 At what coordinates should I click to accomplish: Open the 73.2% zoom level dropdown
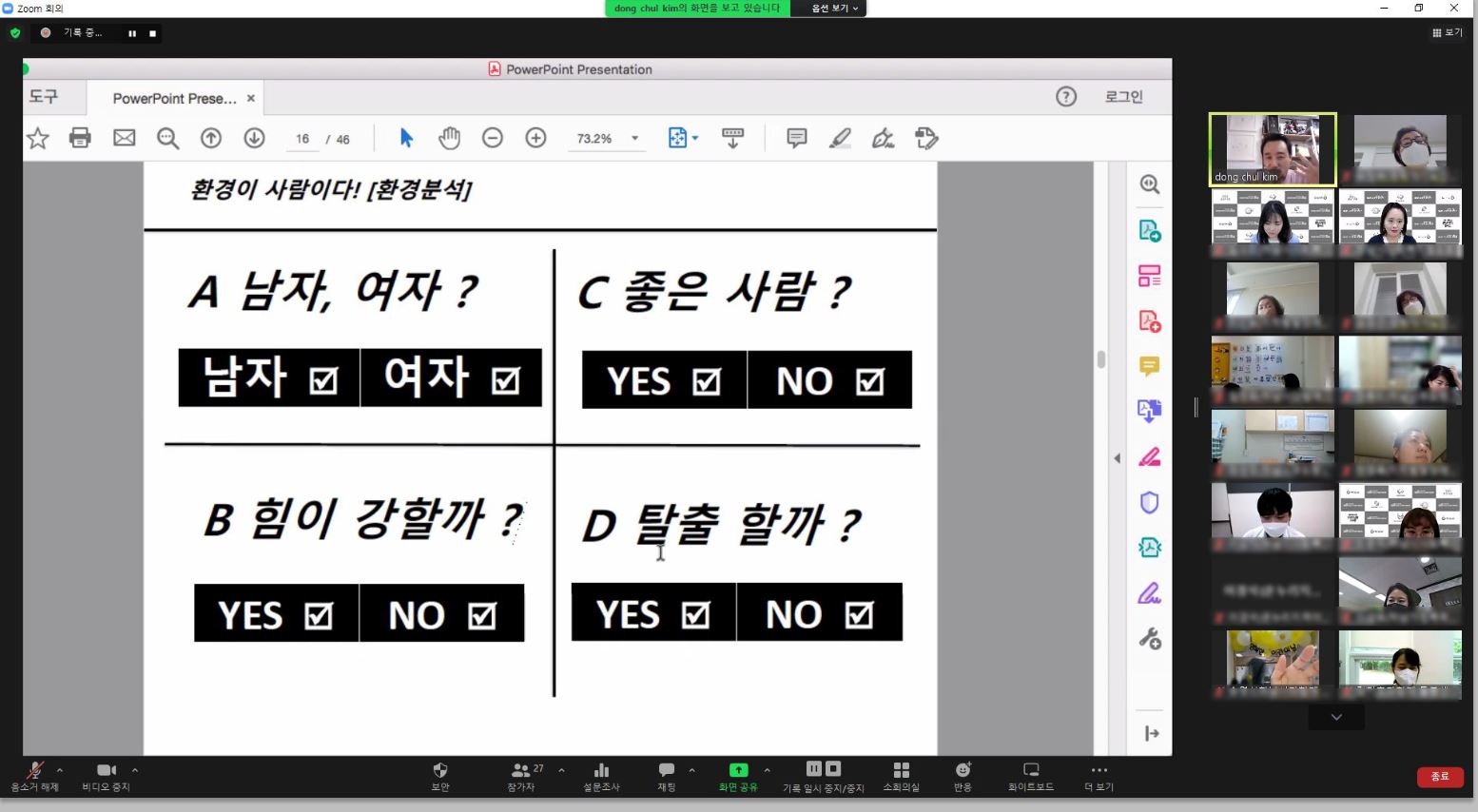[x=634, y=139]
